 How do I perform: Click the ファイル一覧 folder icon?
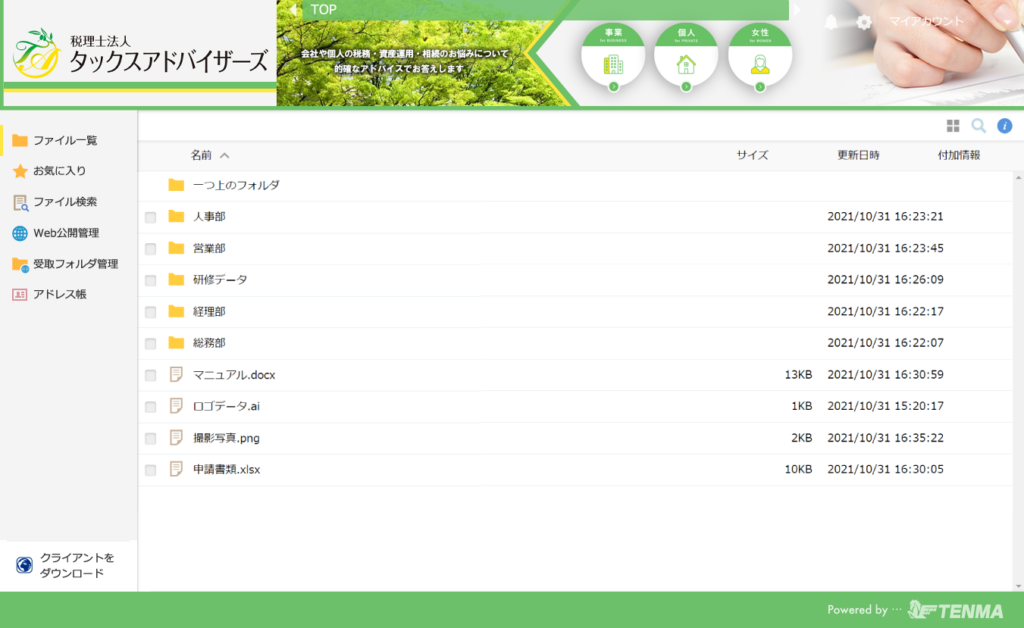pos(20,140)
